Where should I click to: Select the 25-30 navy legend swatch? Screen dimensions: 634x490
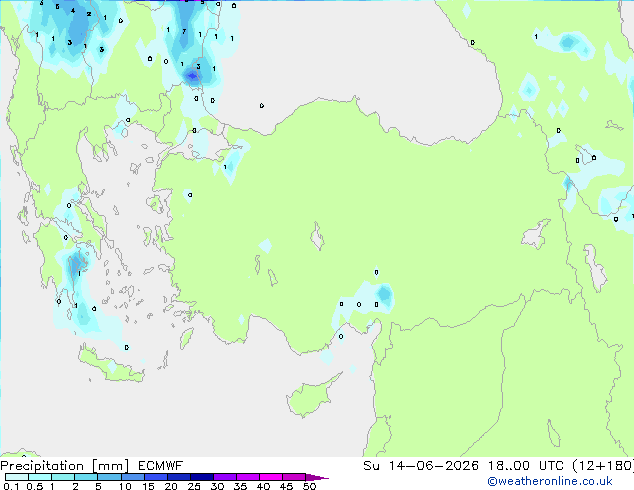point(202,477)
